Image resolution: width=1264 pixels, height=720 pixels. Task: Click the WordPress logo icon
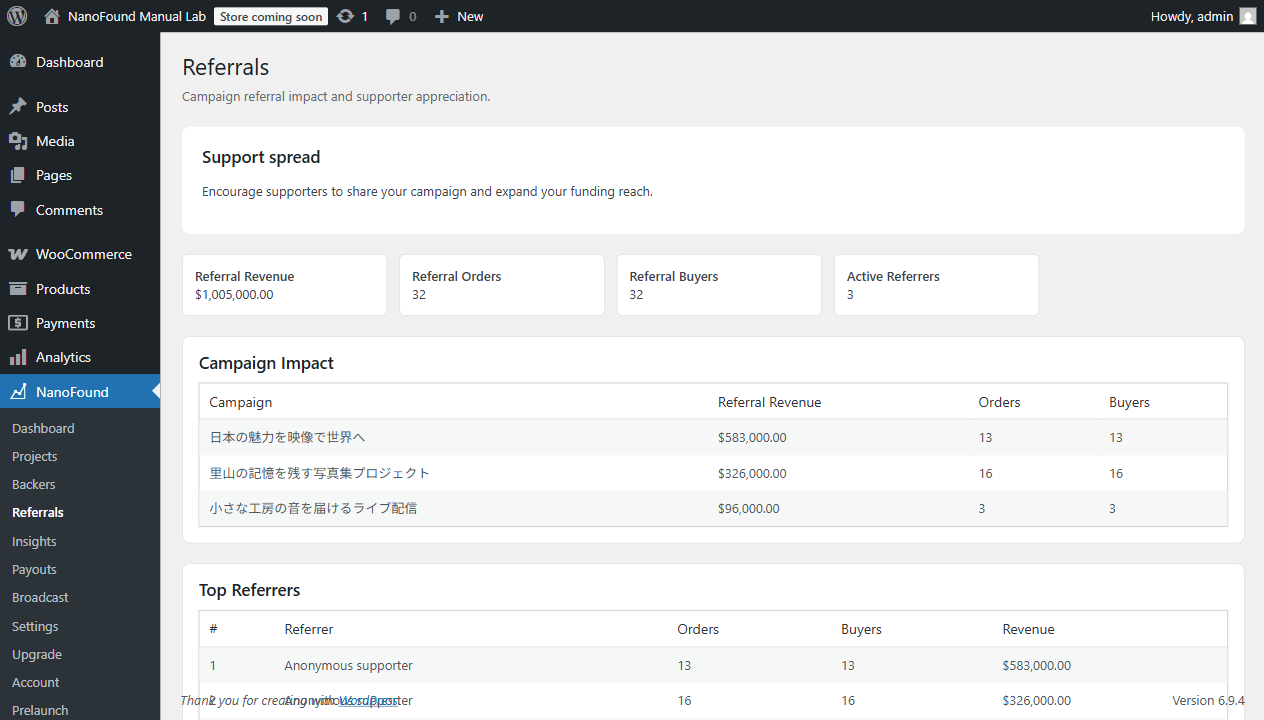17,16
